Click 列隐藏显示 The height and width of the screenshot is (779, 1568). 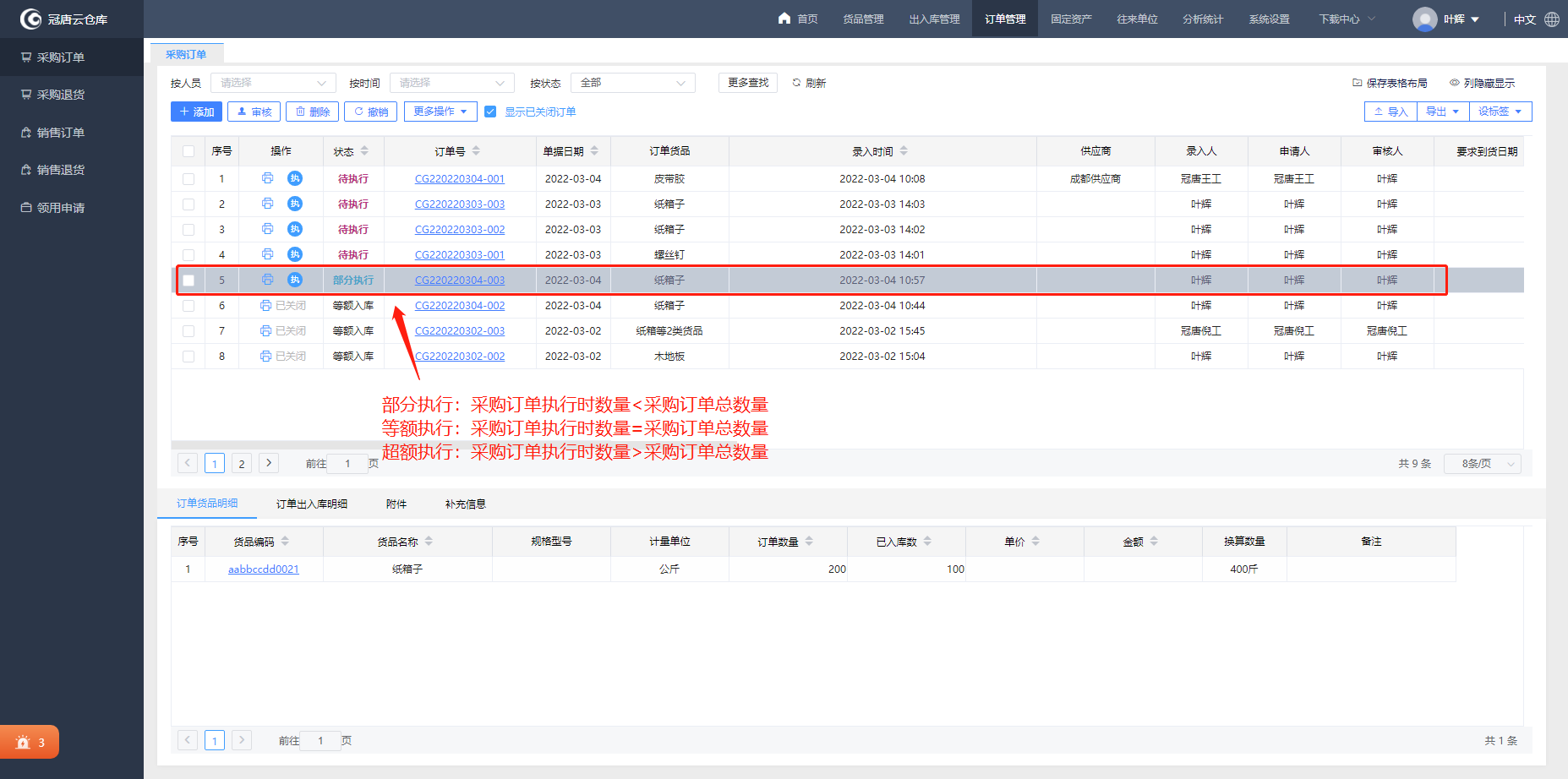[1482, 83]
